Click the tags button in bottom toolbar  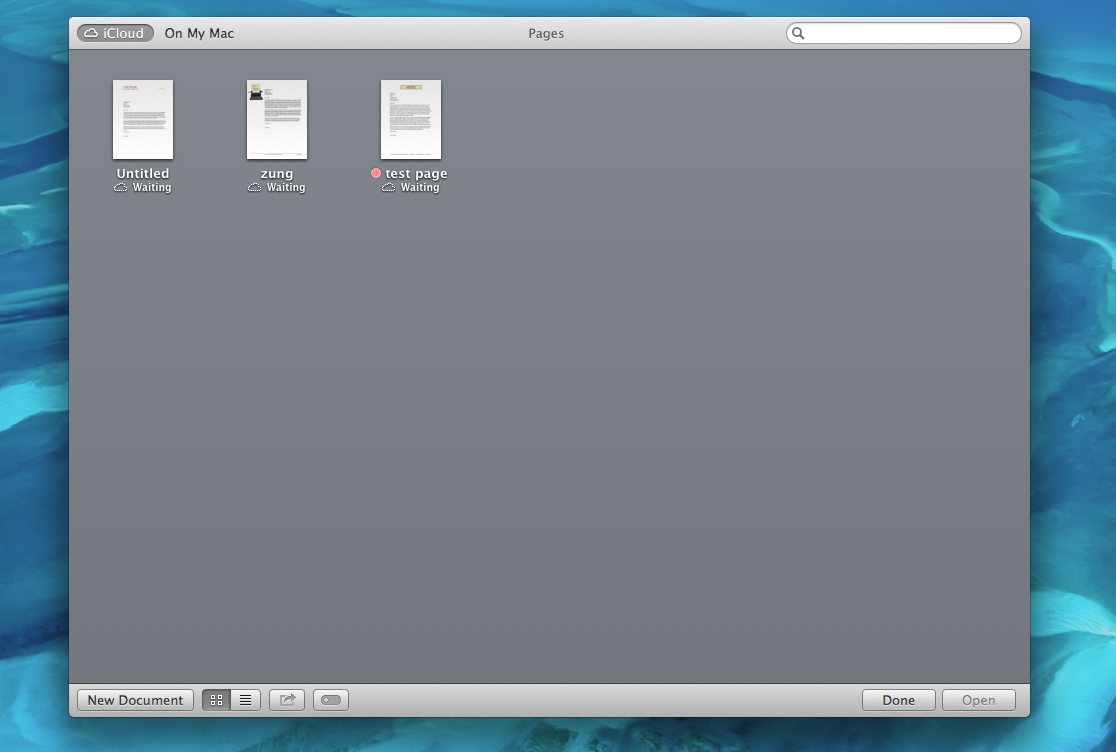(x=331, y=700)
